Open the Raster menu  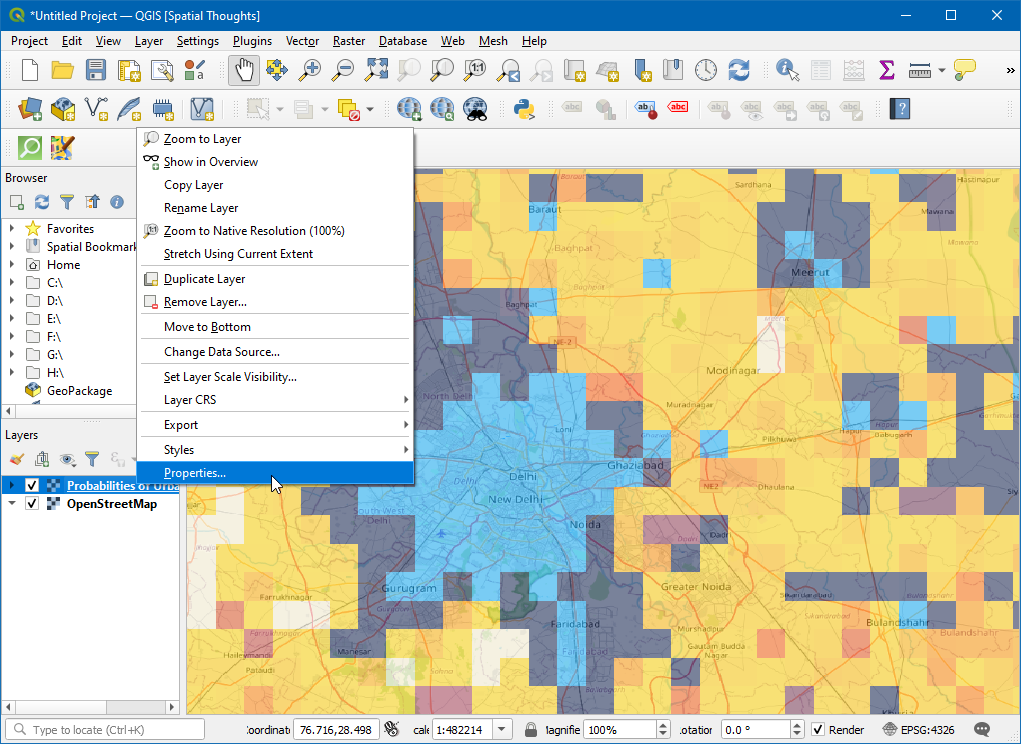(349, 41)
